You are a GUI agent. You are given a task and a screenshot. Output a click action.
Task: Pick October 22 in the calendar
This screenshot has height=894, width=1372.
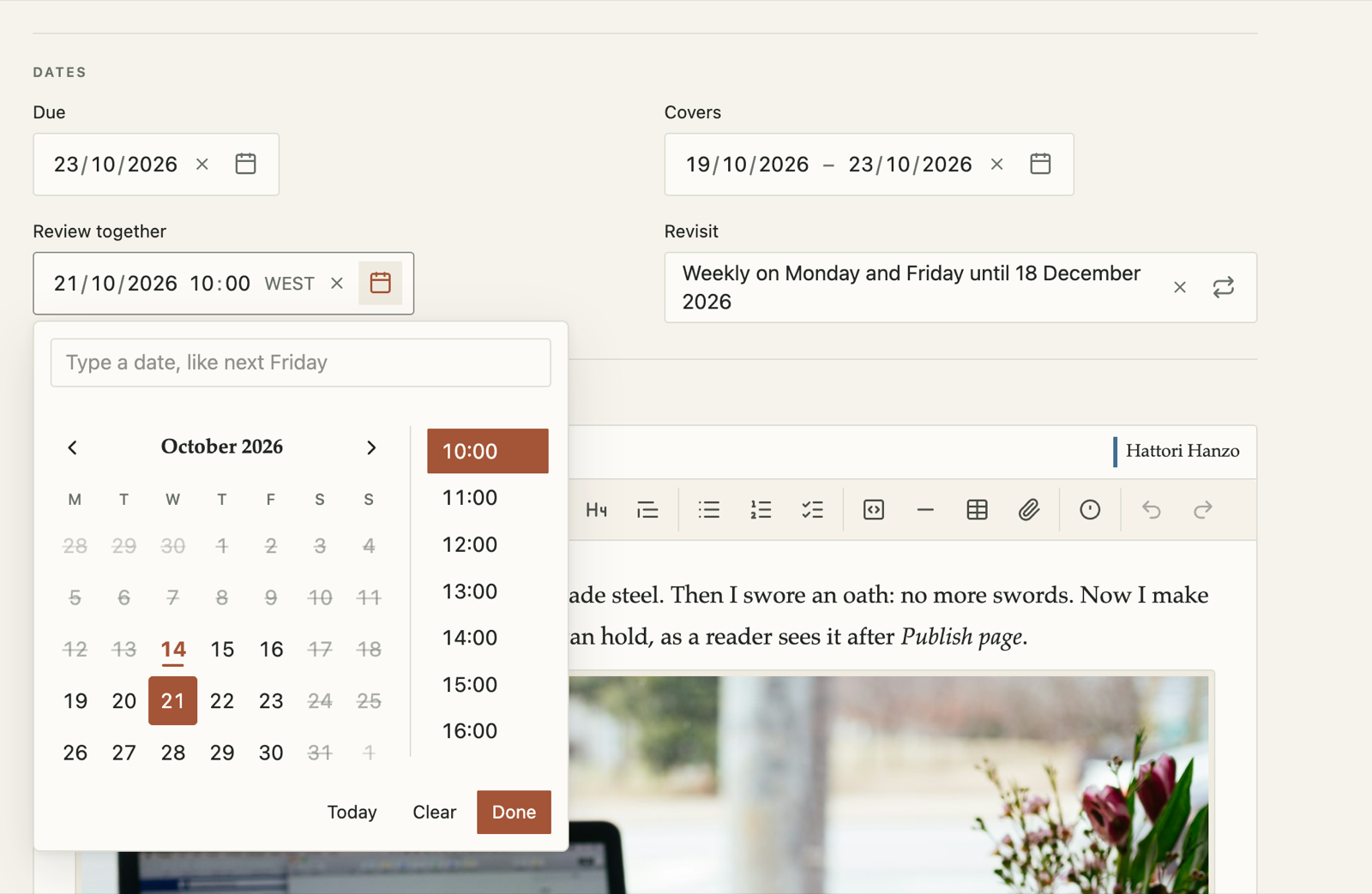pyautogui.click(x=222, y=701)
